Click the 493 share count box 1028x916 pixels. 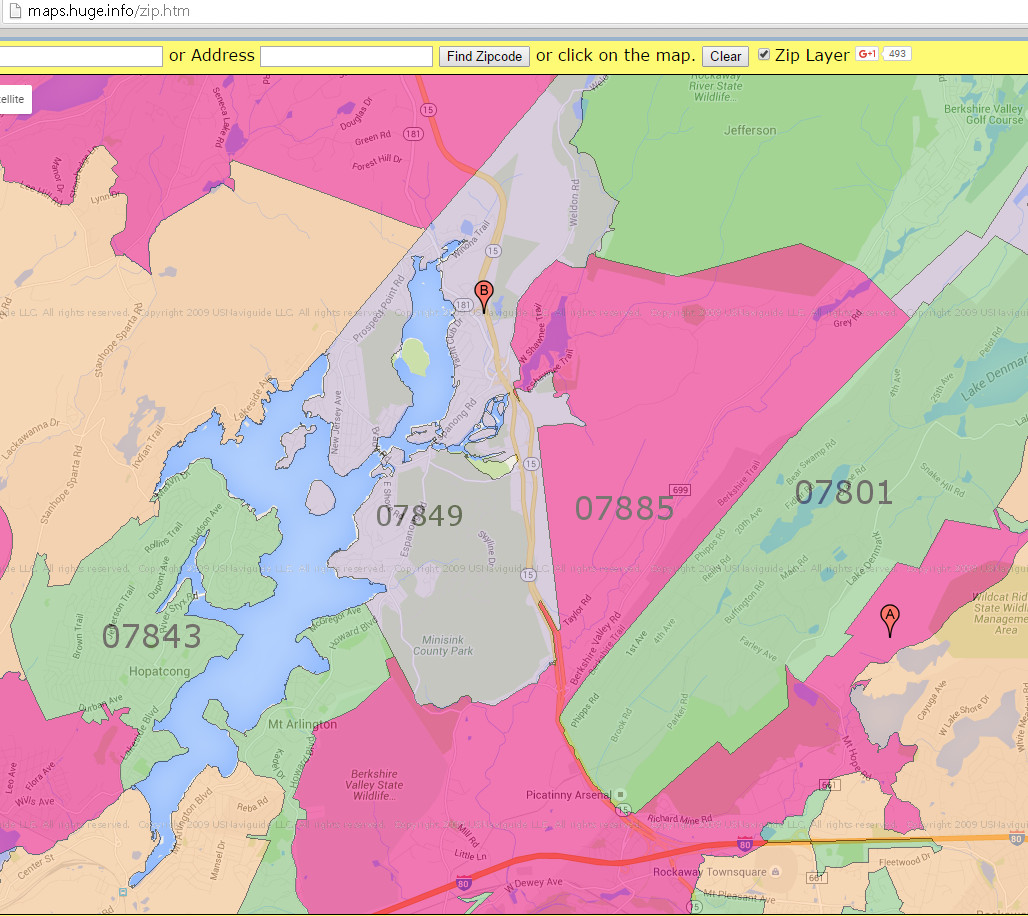[898, 53]
